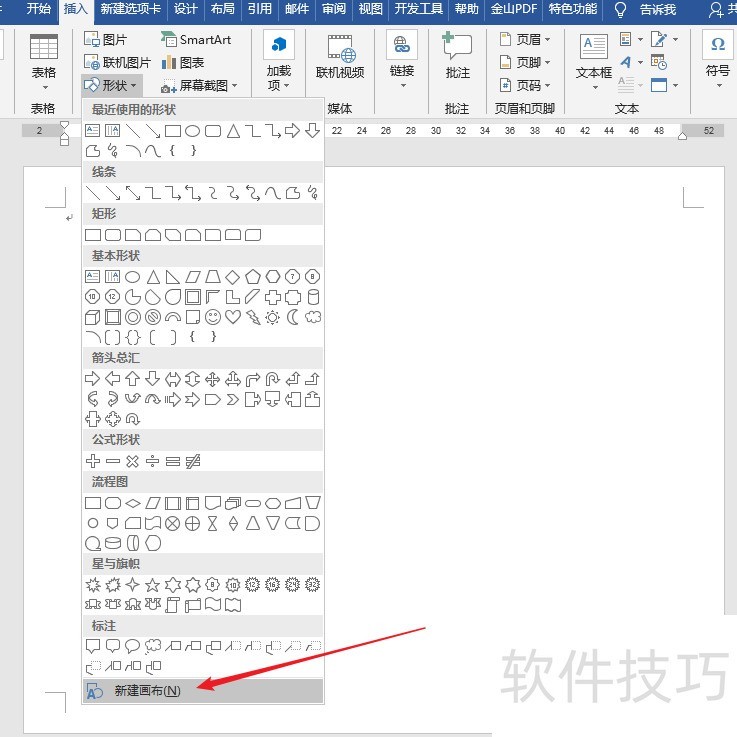Open the View (视图) tab
The width and height of the screenshot is (737, 737).
[x=370, y=9]
